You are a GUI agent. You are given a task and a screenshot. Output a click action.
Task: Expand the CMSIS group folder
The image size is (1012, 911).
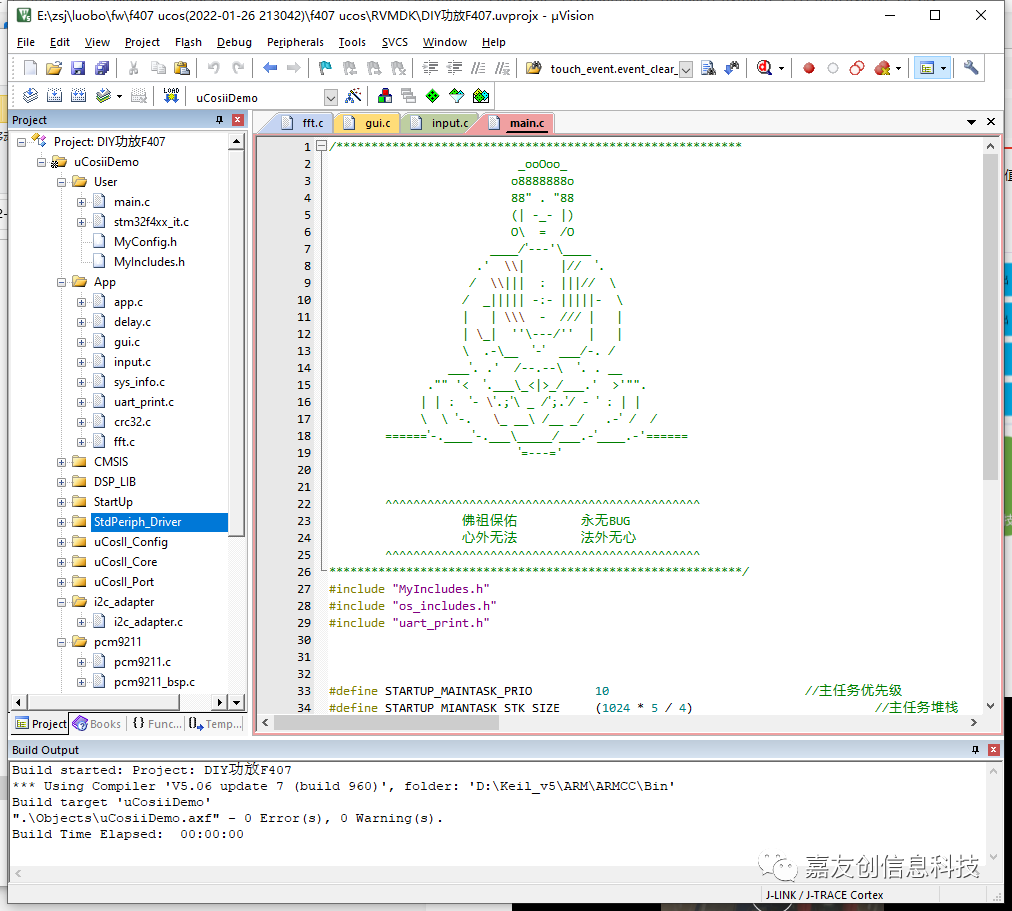[61, 462]
